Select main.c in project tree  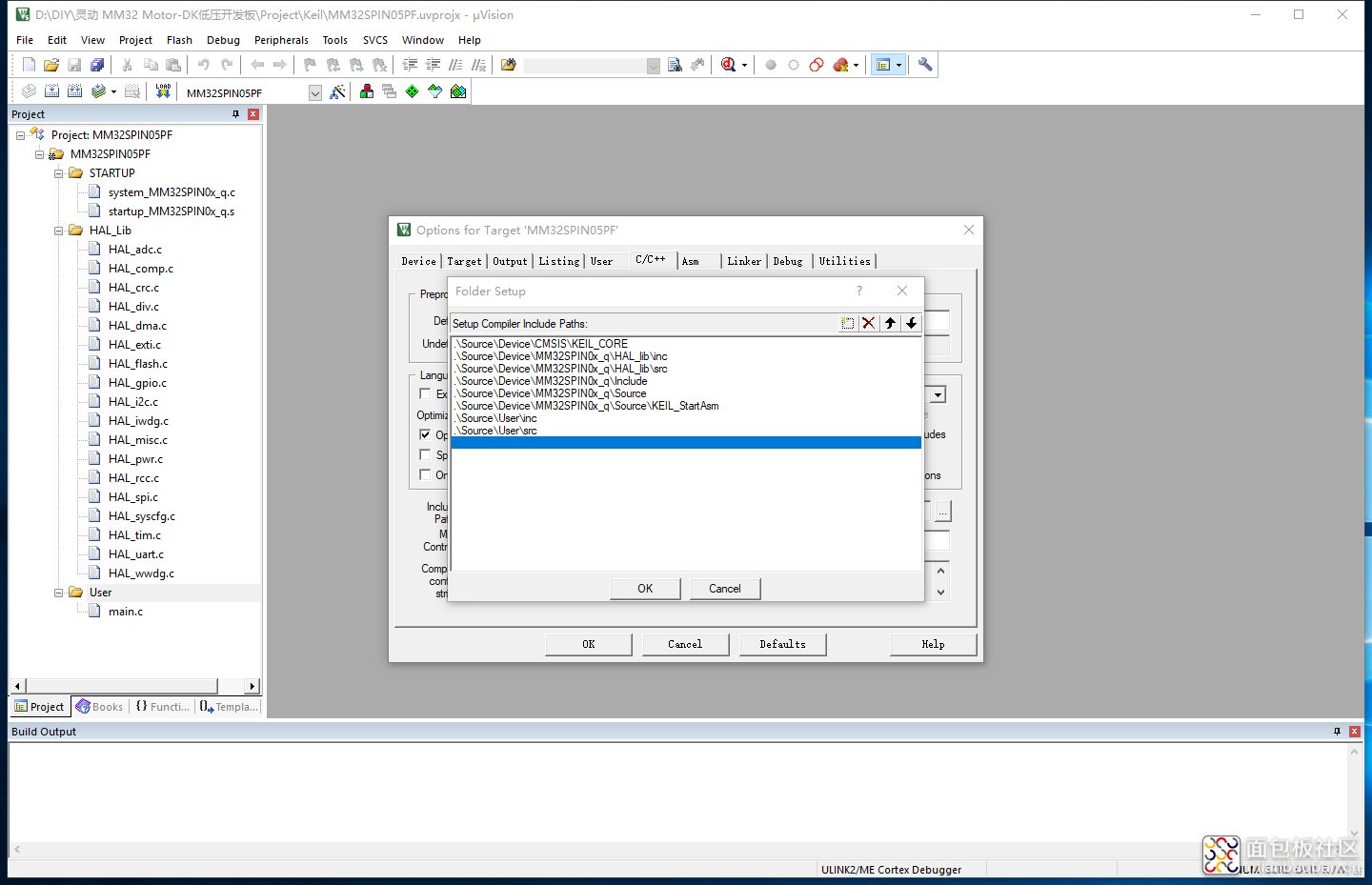click(x=126, y=612)
